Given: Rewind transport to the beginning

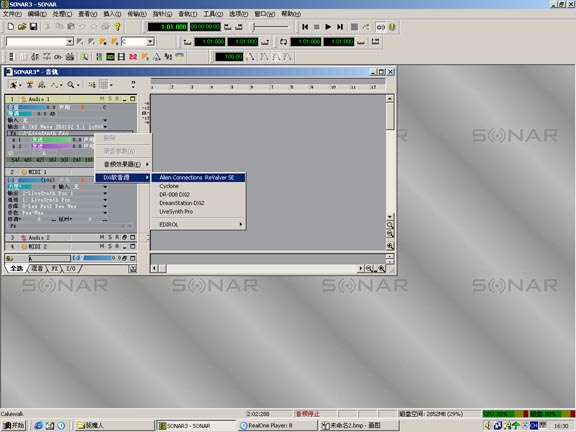Looking at the screenshot, I should coord(305,27).
